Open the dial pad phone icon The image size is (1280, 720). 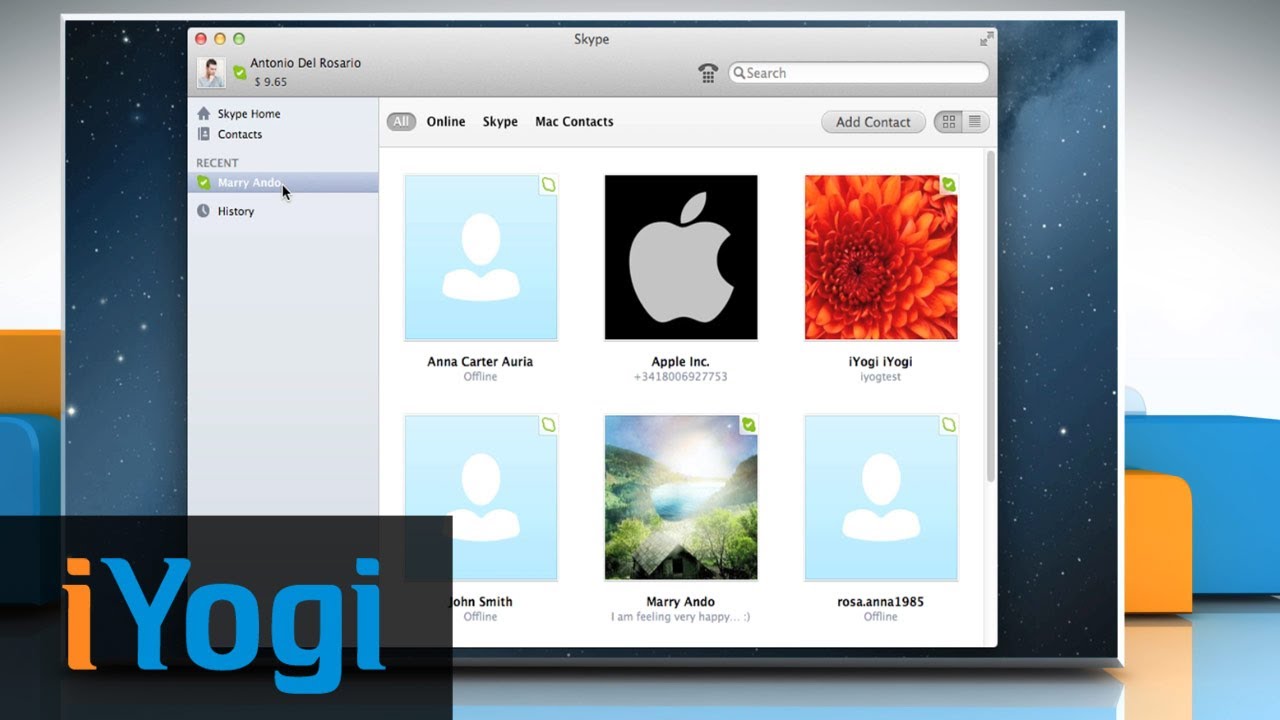point(708,73)
